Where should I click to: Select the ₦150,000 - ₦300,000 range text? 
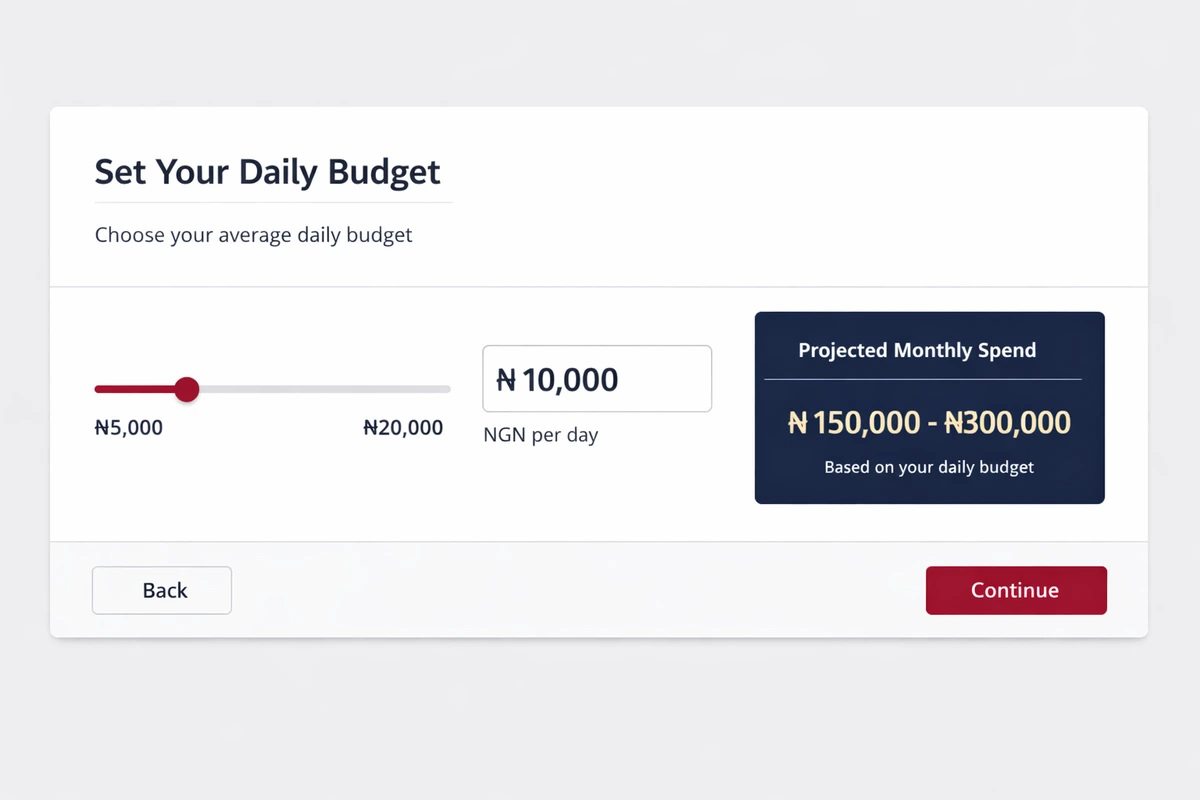(x=927, y=422)
